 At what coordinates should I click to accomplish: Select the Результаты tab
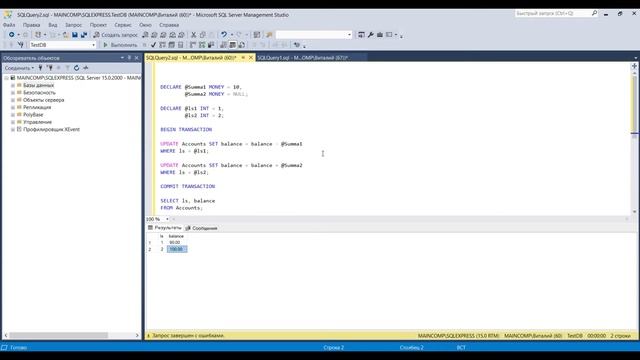click(x=164, y=228)
